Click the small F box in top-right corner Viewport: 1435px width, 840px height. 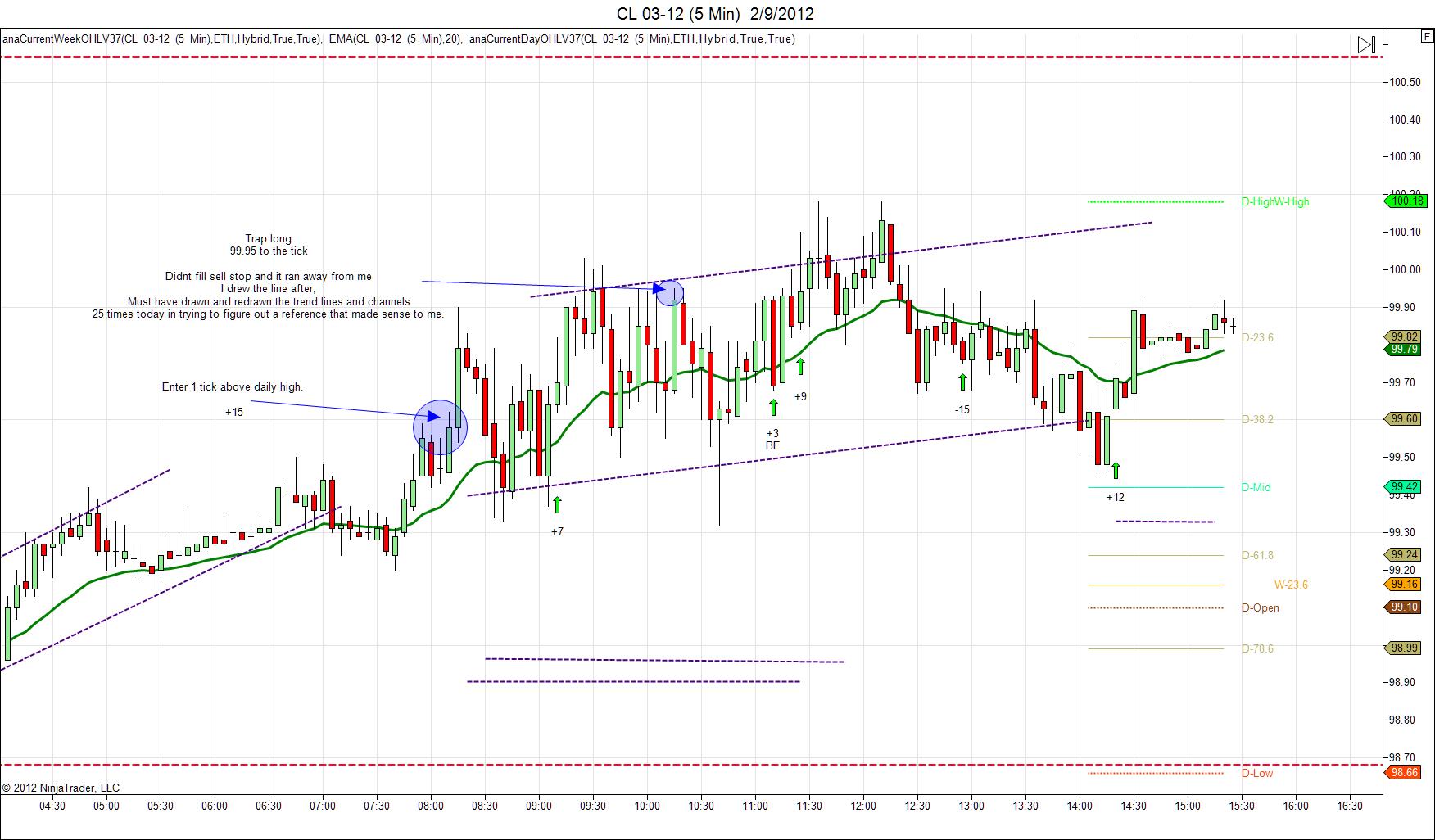(x=1426, y=36)
